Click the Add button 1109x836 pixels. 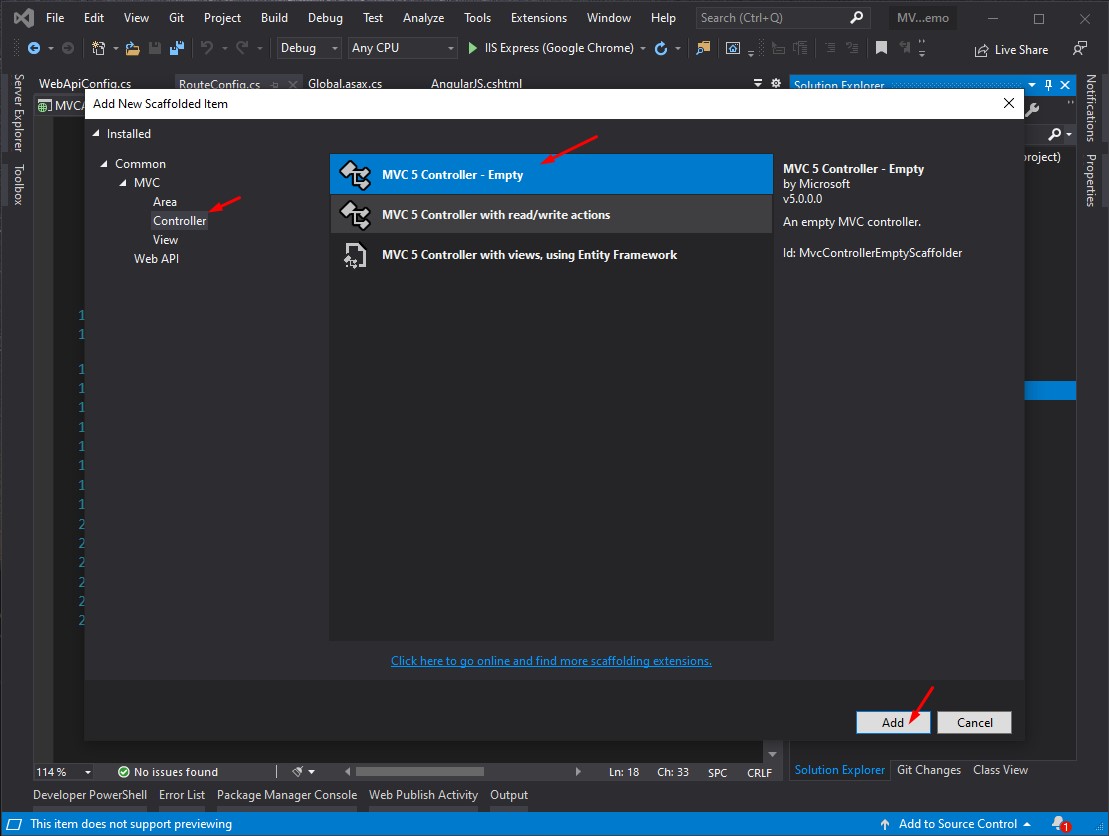point(893,722)
